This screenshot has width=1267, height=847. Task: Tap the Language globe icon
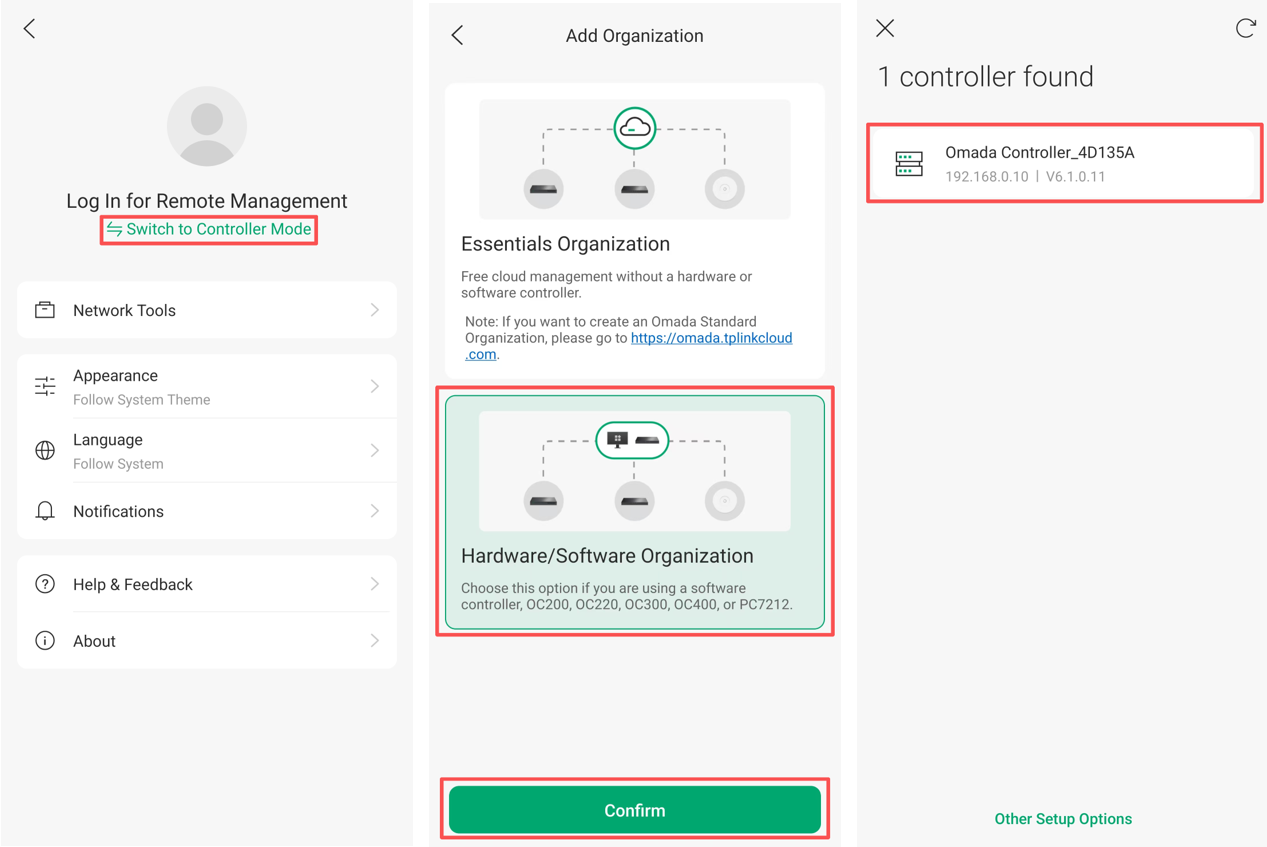[x=44, y=450]
